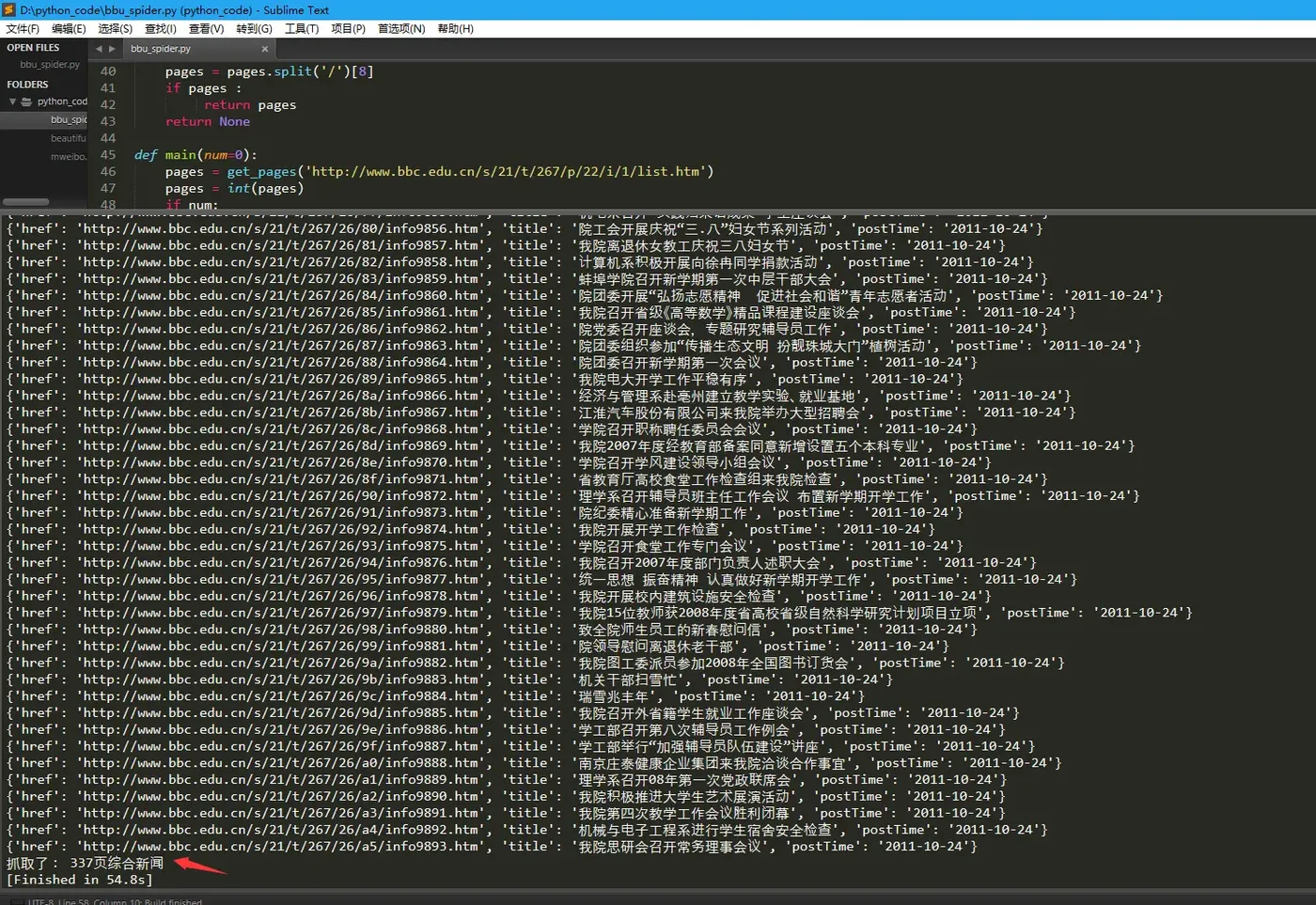The image size is (1316, 905).
Task: Select the bbu_spider.py editor tab
Action: coord(198,49)
